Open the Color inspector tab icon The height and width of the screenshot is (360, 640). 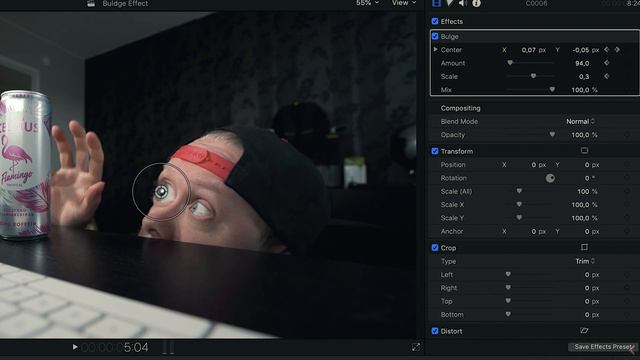[449, 3]
